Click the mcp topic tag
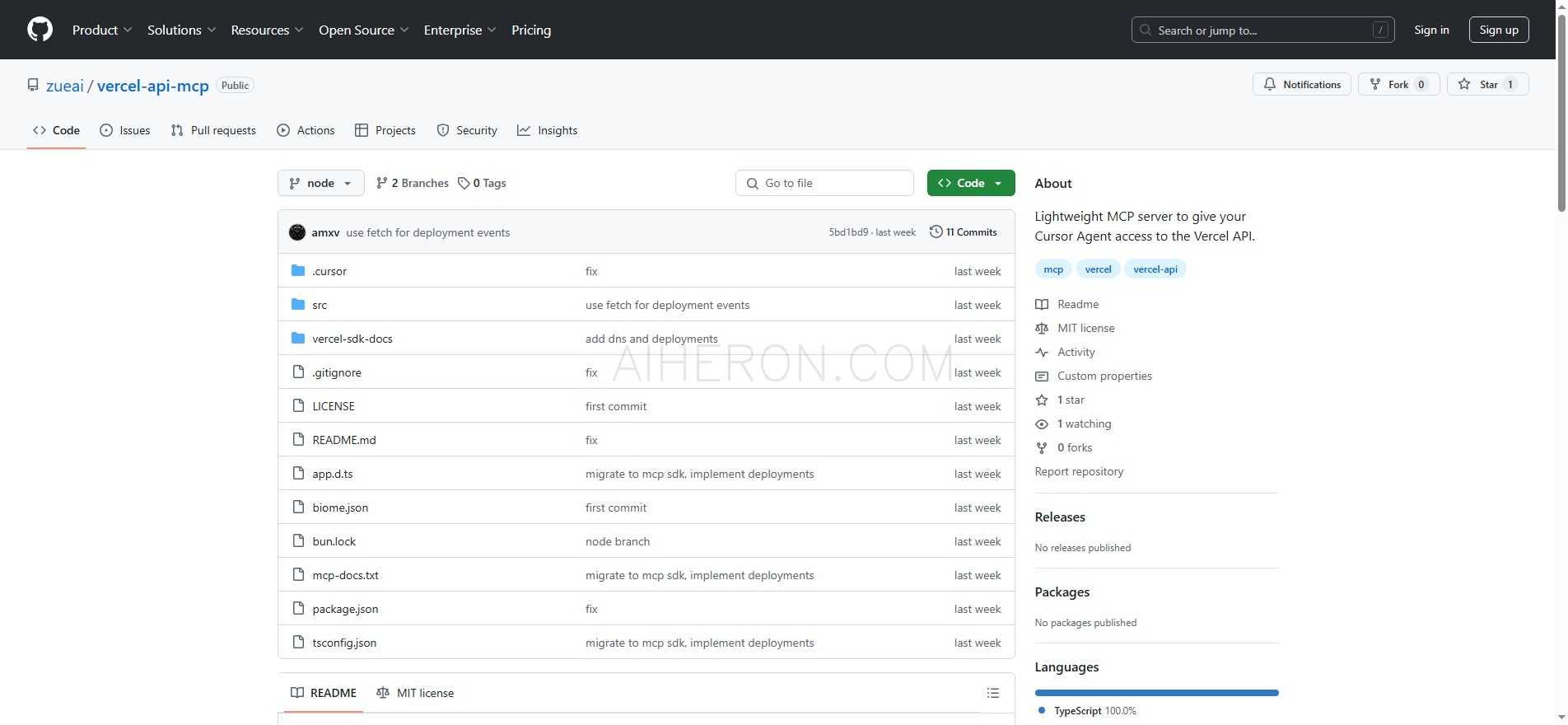 coord(1053,269)
